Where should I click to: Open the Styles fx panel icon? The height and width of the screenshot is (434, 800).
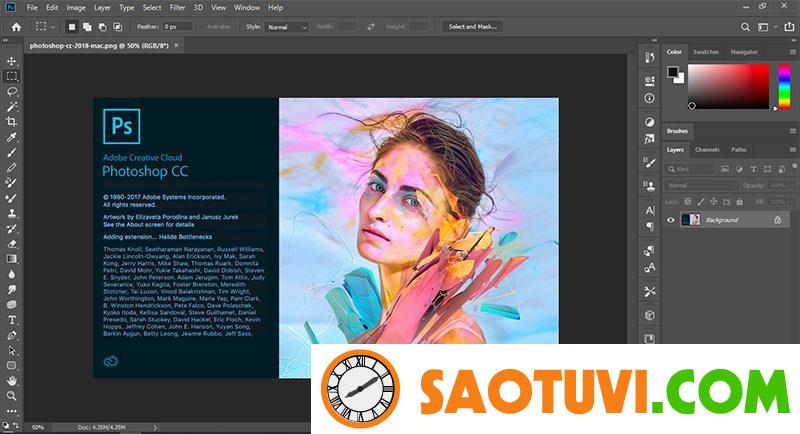click(x=649, y=139)
